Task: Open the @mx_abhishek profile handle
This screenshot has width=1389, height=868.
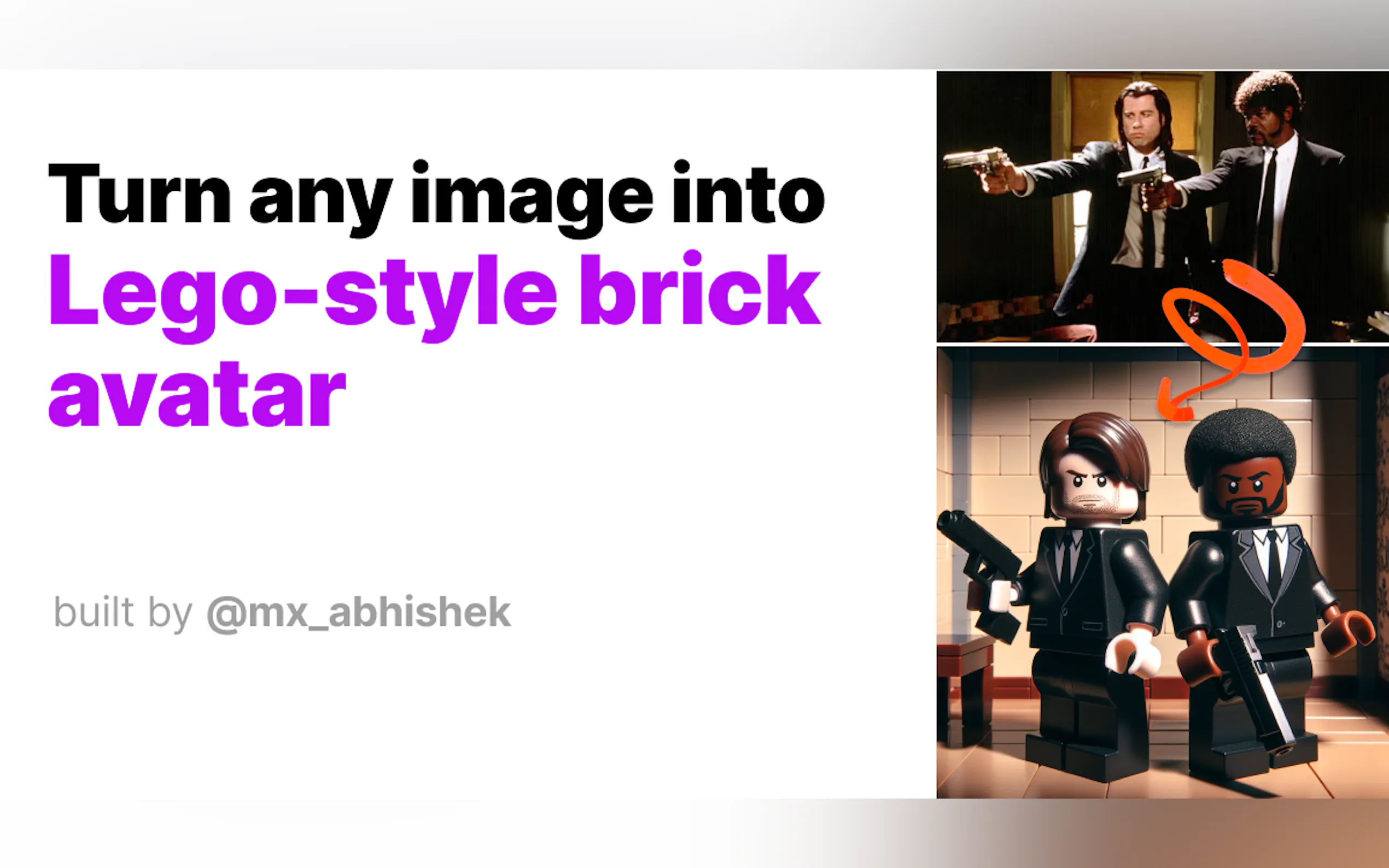Action: (358, 614)
